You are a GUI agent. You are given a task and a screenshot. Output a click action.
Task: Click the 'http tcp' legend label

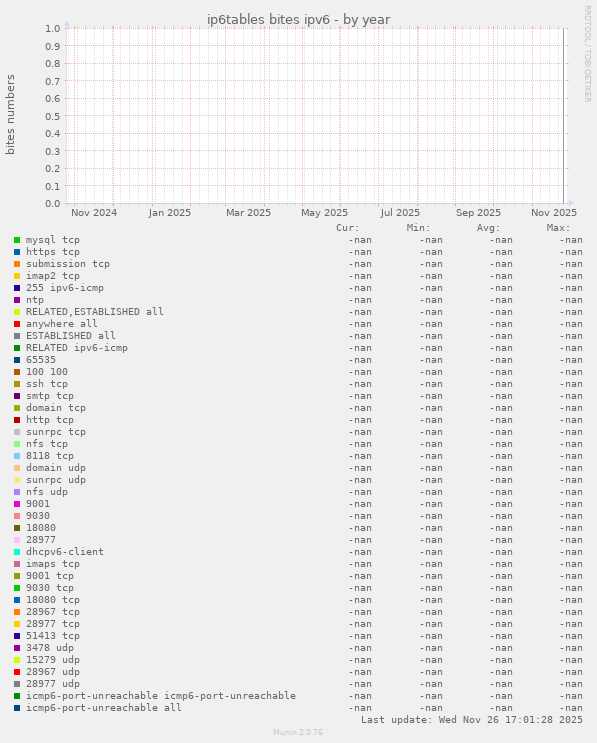50,420
